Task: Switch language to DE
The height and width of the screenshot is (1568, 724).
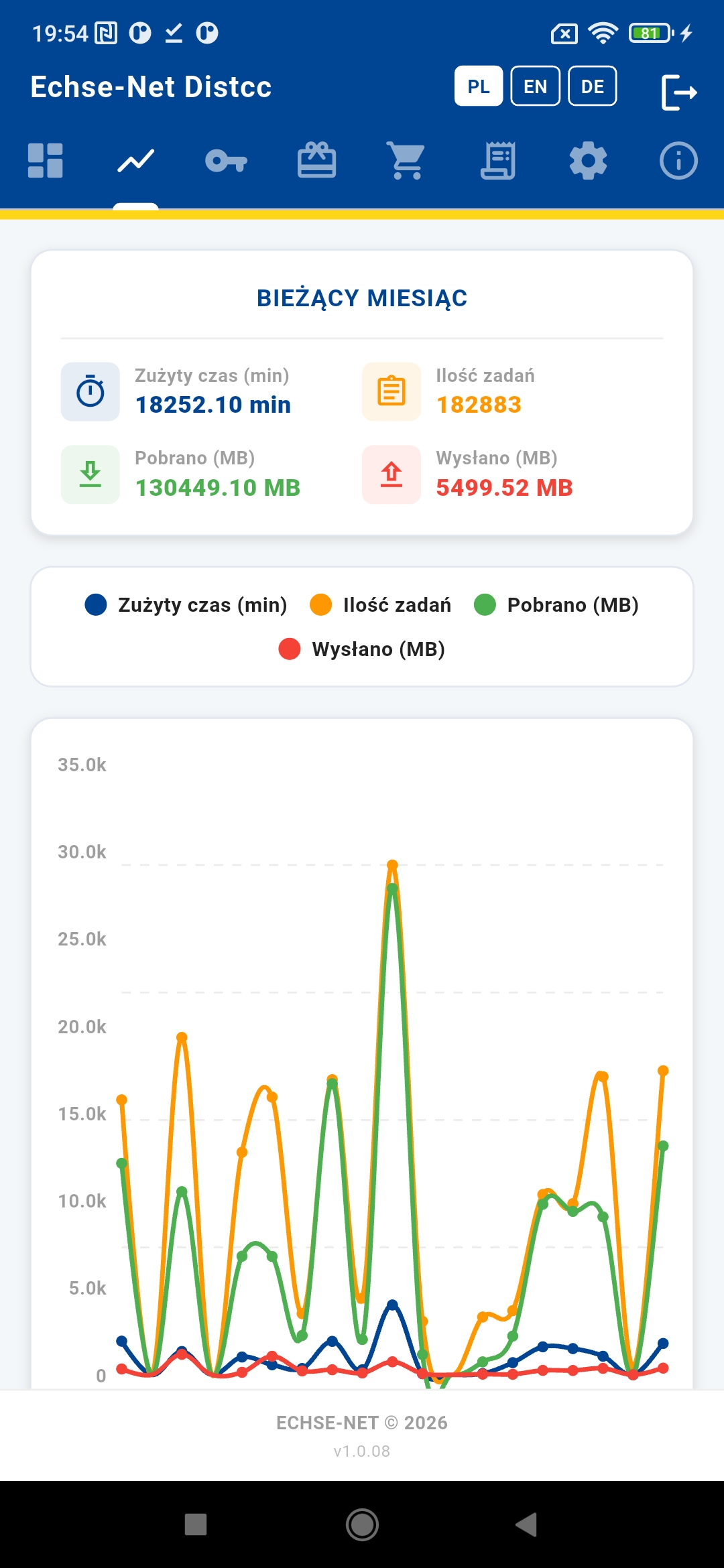Action: point(593,86)
